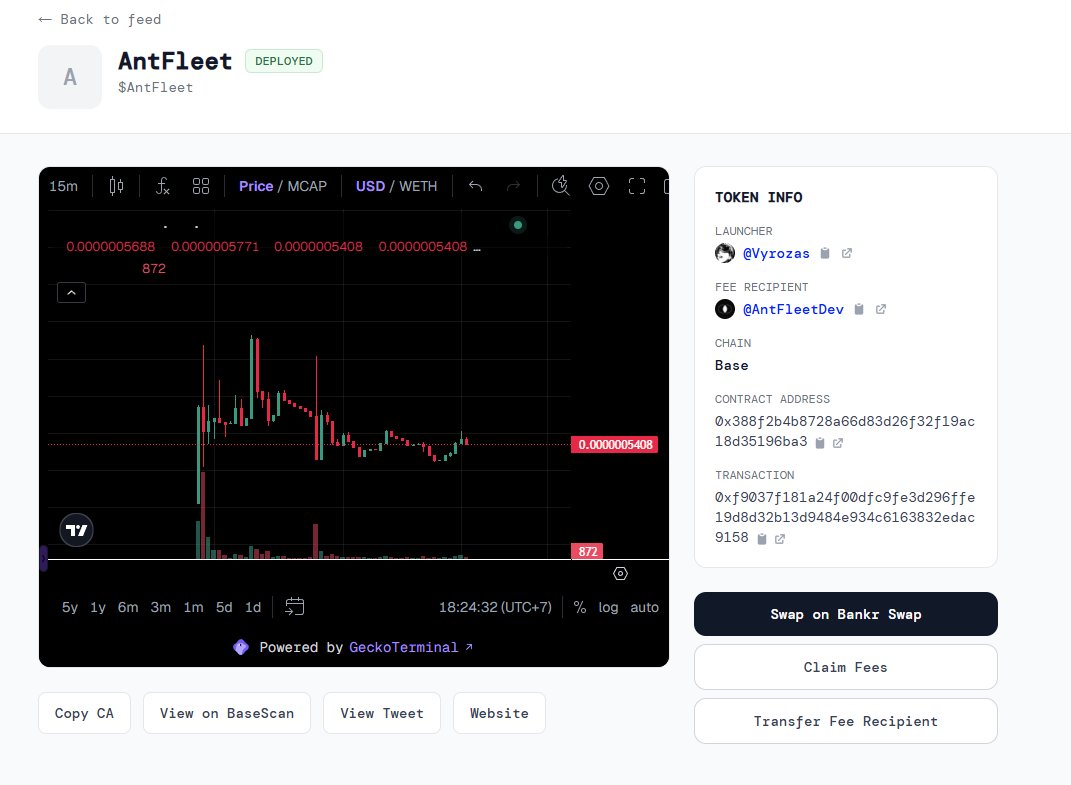Click the green live market status dot
Screen dimensions: 1071x785
518,225
